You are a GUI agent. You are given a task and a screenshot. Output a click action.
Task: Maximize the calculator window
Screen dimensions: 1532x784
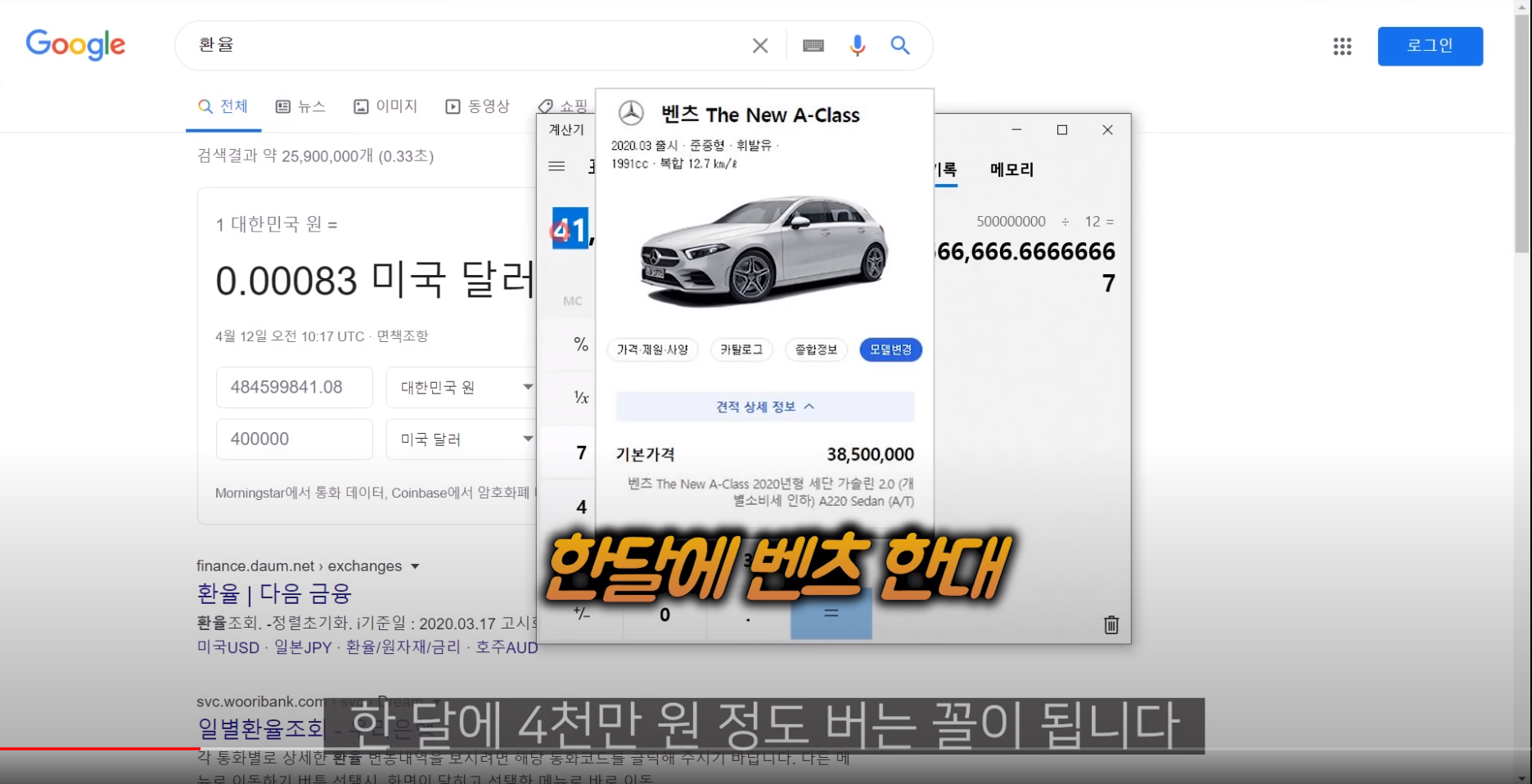1062,130
